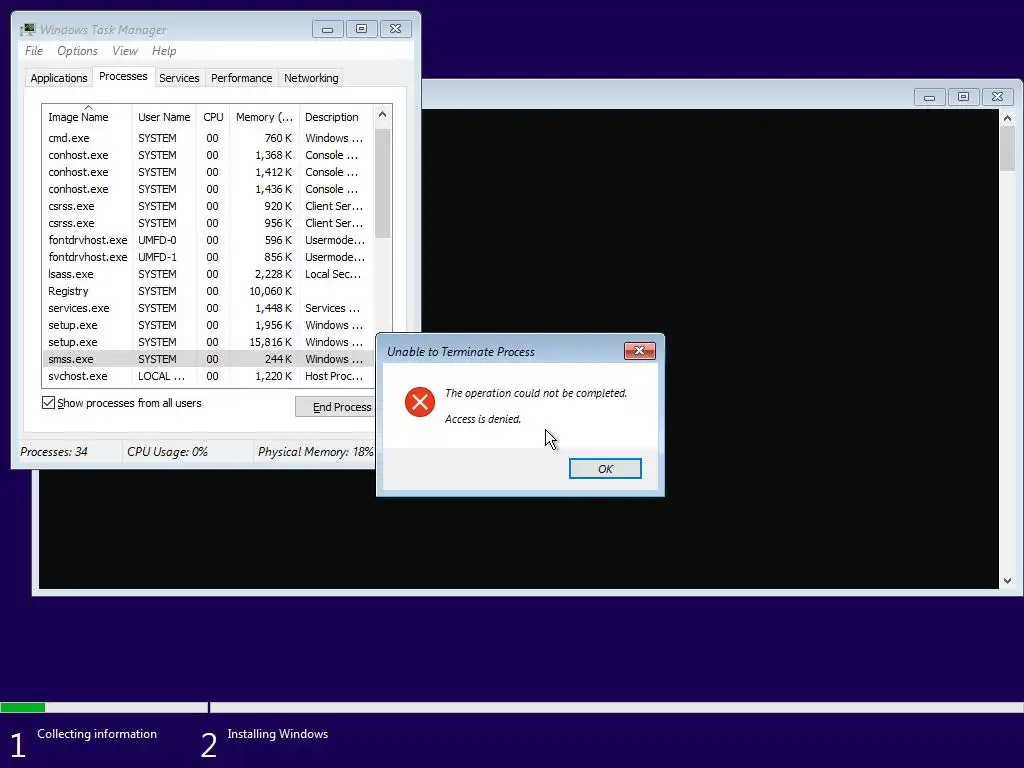Click the setup progress bar
The width and height of the screenshot is (1024, 768).
pos(512,707)
